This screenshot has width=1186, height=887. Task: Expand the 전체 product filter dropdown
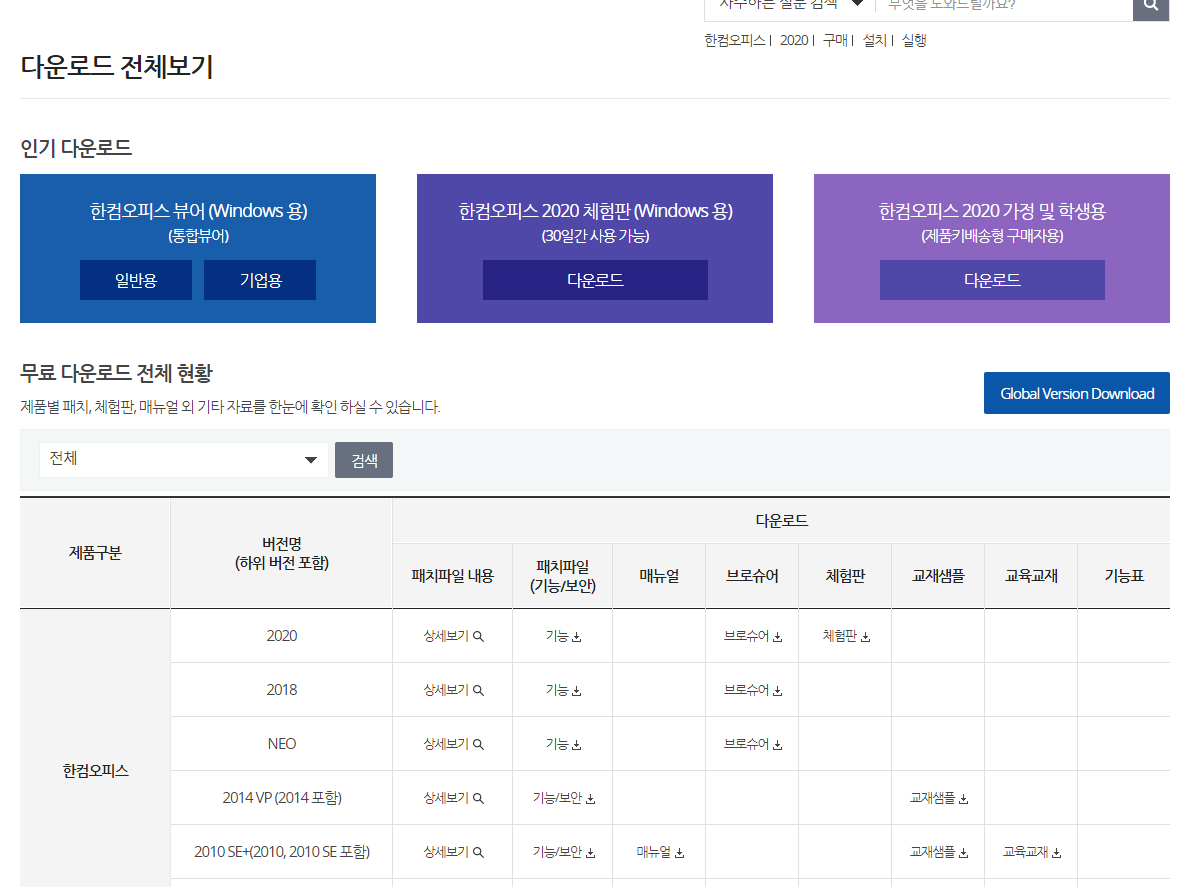tap(184, 460)
